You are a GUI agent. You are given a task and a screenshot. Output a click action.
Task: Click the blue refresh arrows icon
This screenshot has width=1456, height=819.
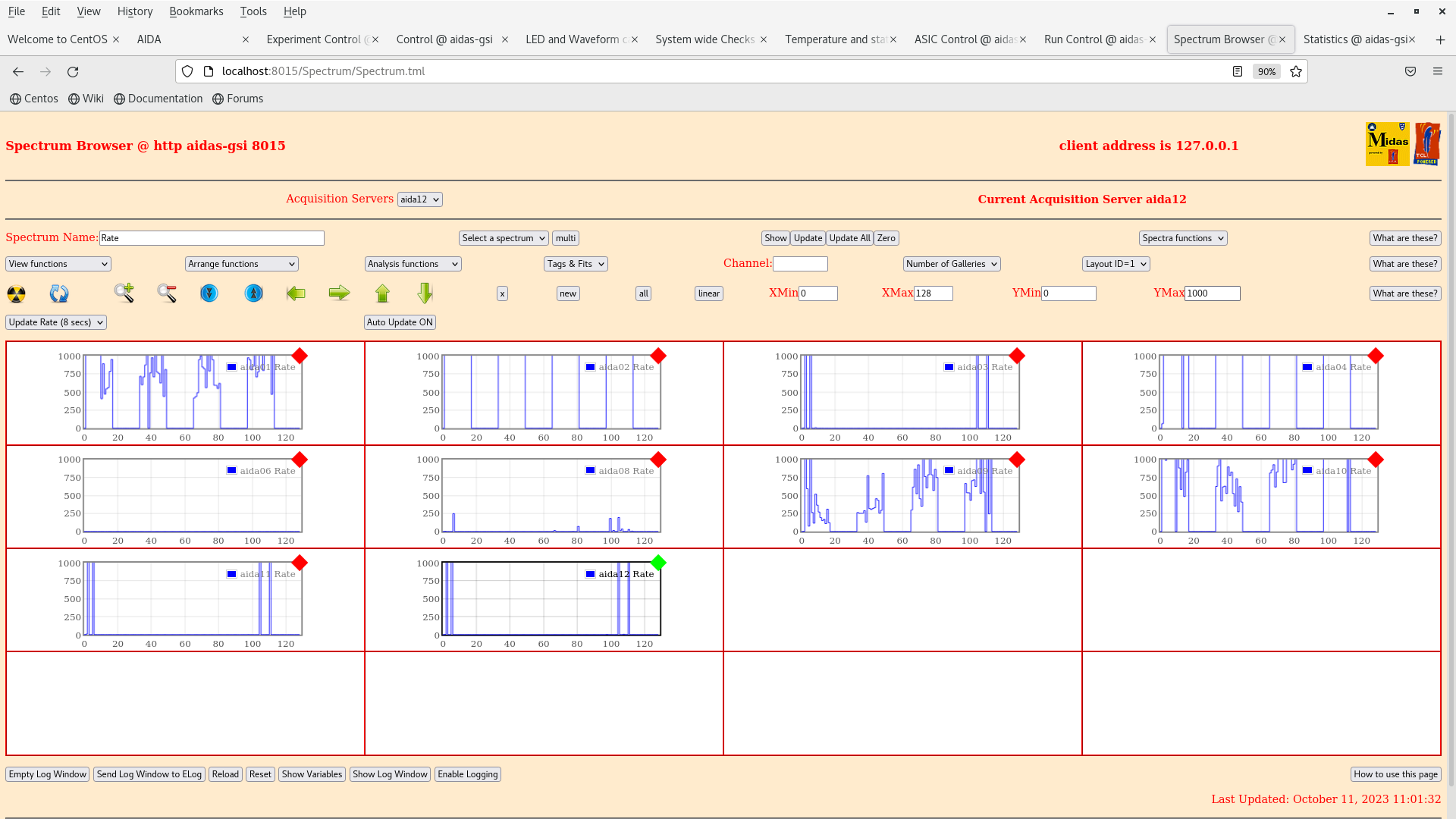[59, 293]
